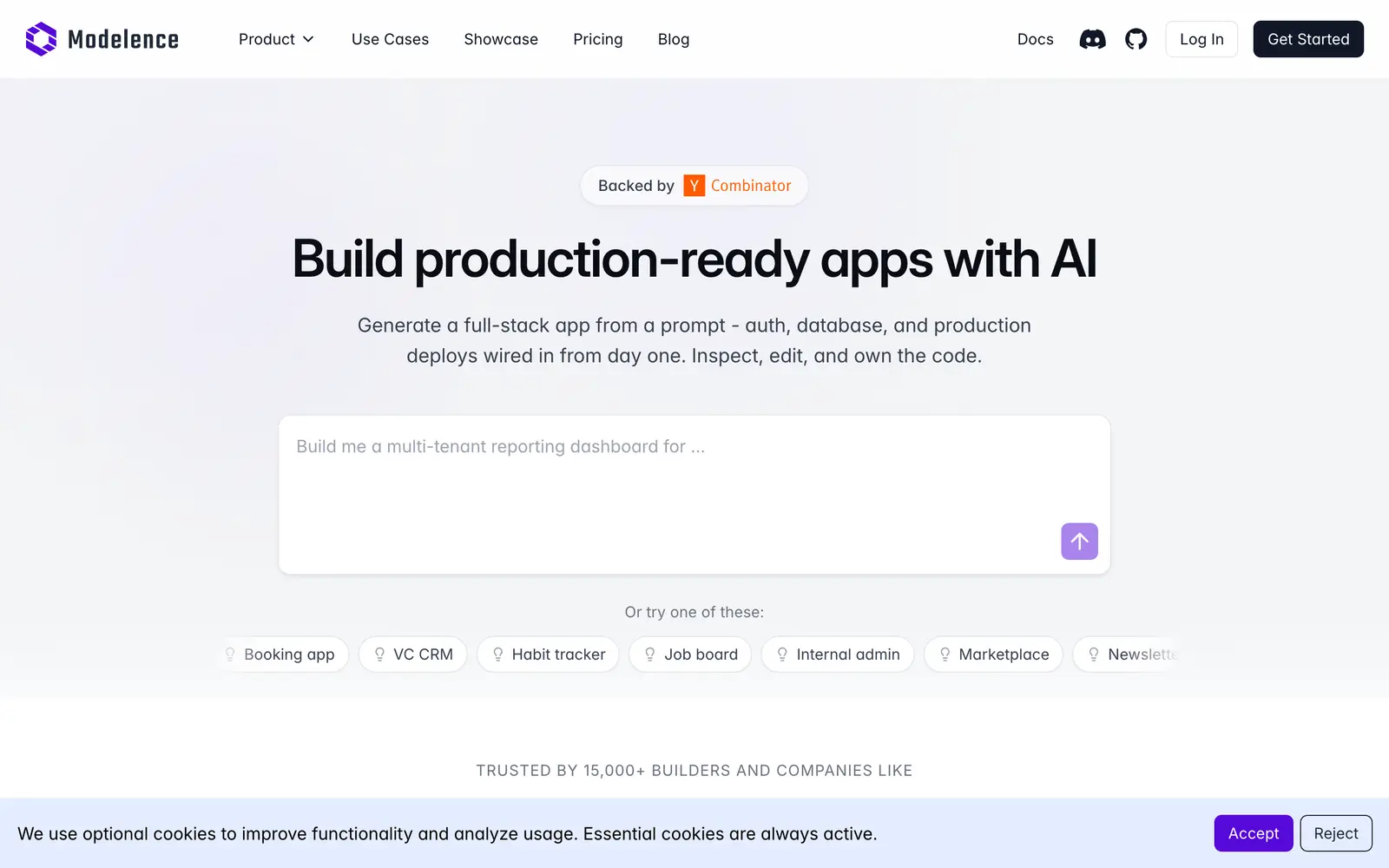Click the Log In button
The image size is (1389, 868).
click(1201, 39)
